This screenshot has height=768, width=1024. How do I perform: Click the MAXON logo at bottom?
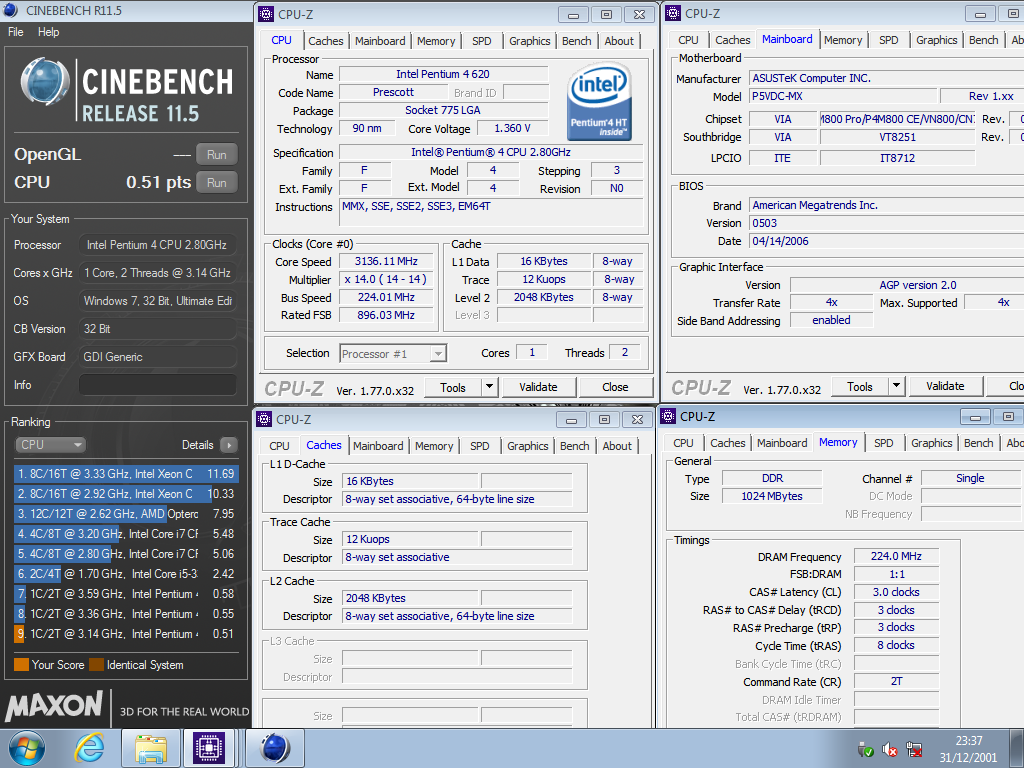click(x=54, y=706)
